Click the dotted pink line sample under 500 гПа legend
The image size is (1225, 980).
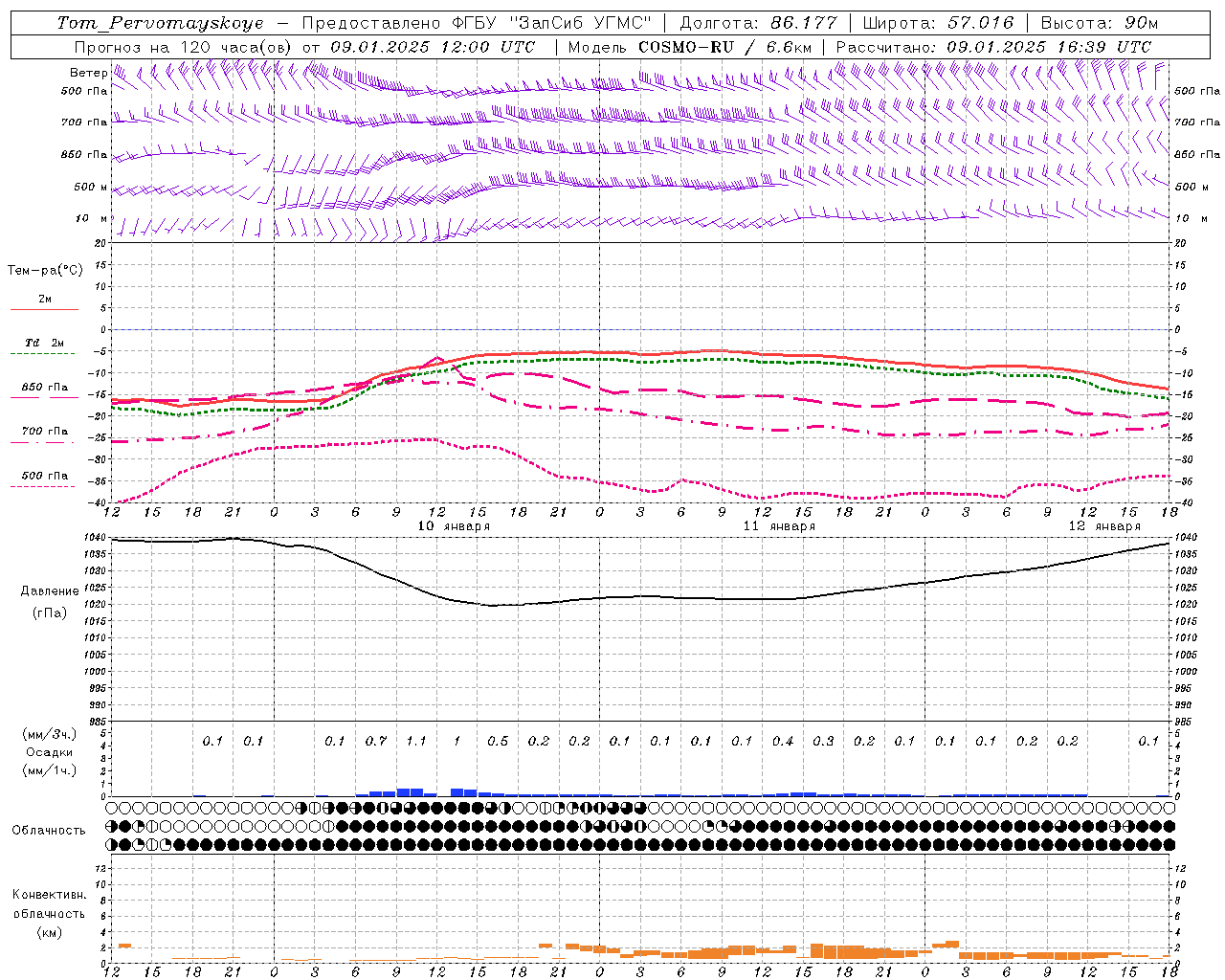tap(44, 486)
